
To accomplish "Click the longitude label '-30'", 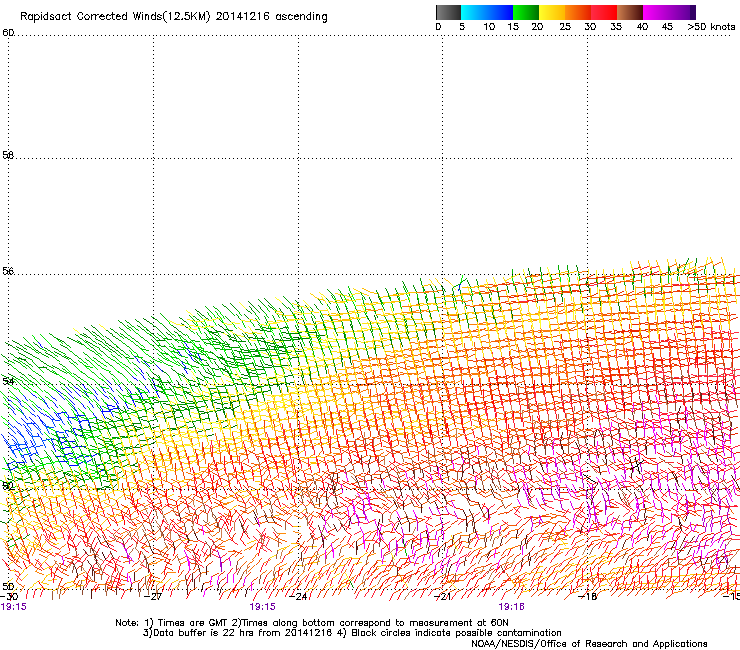I will (9, 597).
